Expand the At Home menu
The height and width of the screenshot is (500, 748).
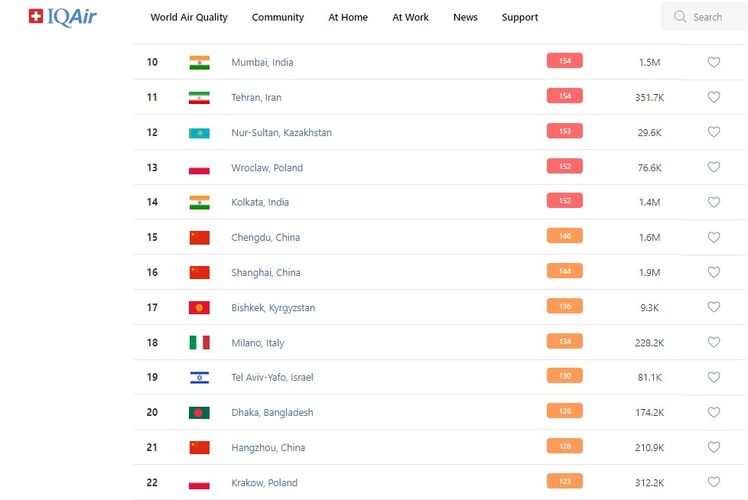[x=348, y=17]
